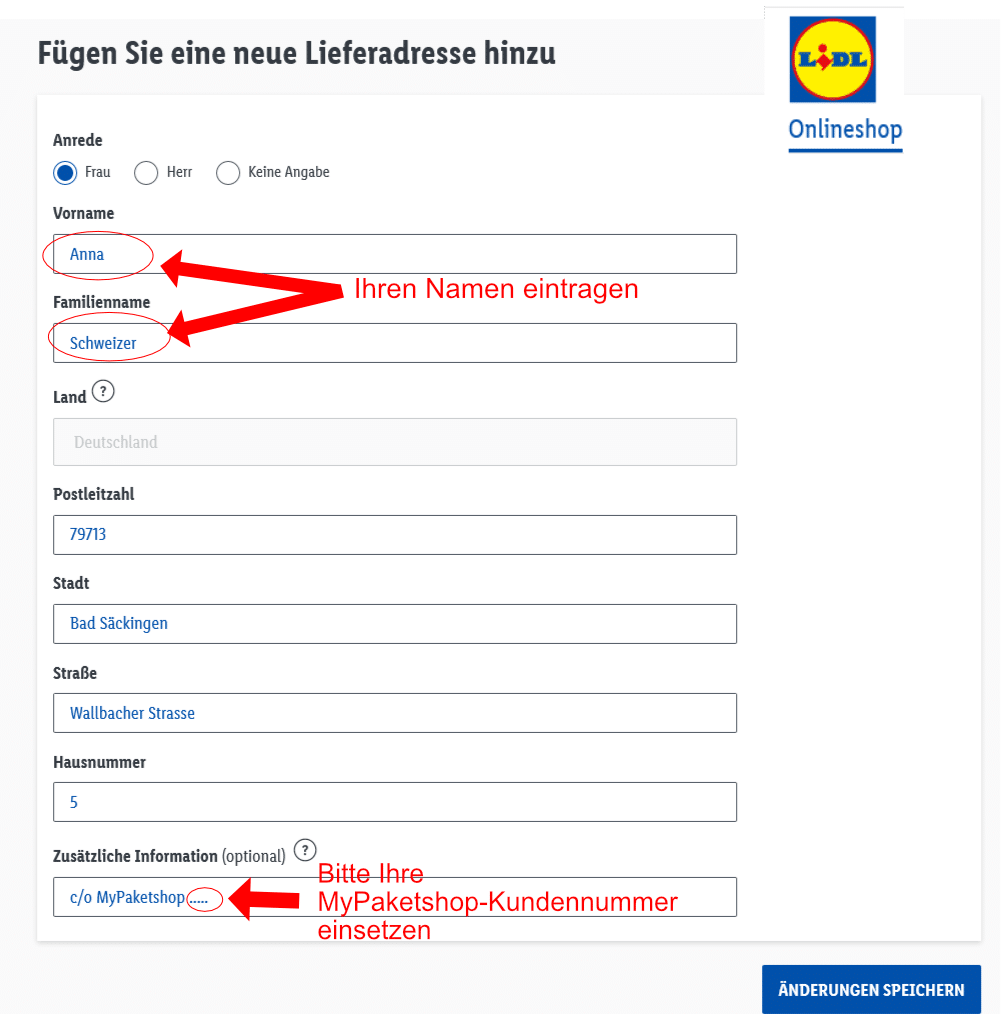This screenshot has width=1002, height=1014.
Task: Edit the Postleitzahl field
Action: pyautogui.click(x=394, y=535)
